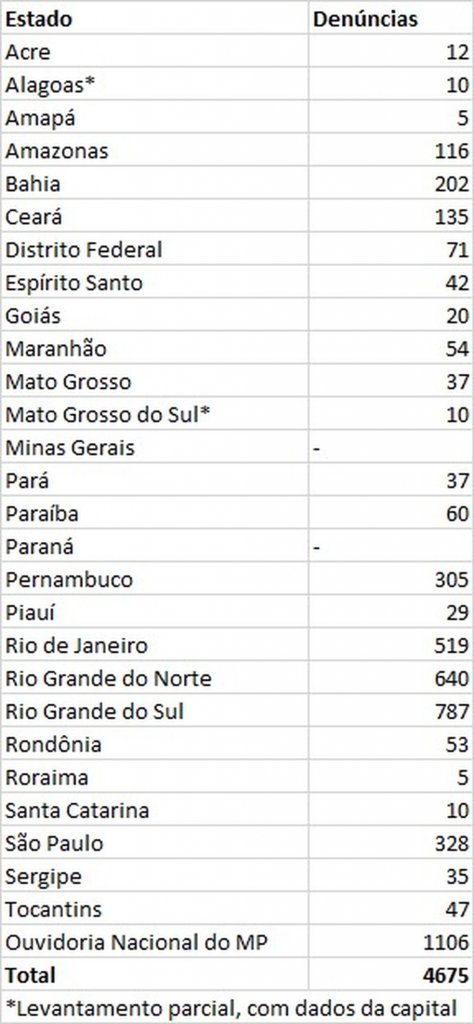This screenshot has width=474, height=1024.
Task: Select the São Paulo cell
Action: coord(154,842)
